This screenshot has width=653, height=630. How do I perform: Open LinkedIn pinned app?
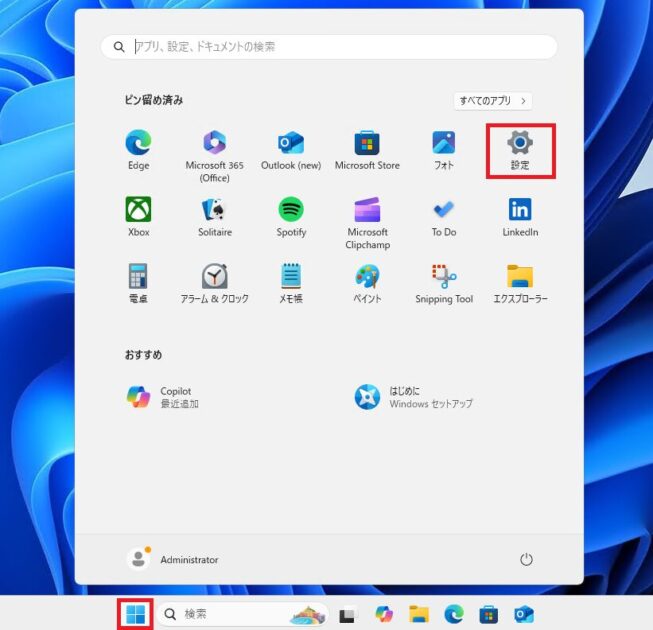[520, 217]
